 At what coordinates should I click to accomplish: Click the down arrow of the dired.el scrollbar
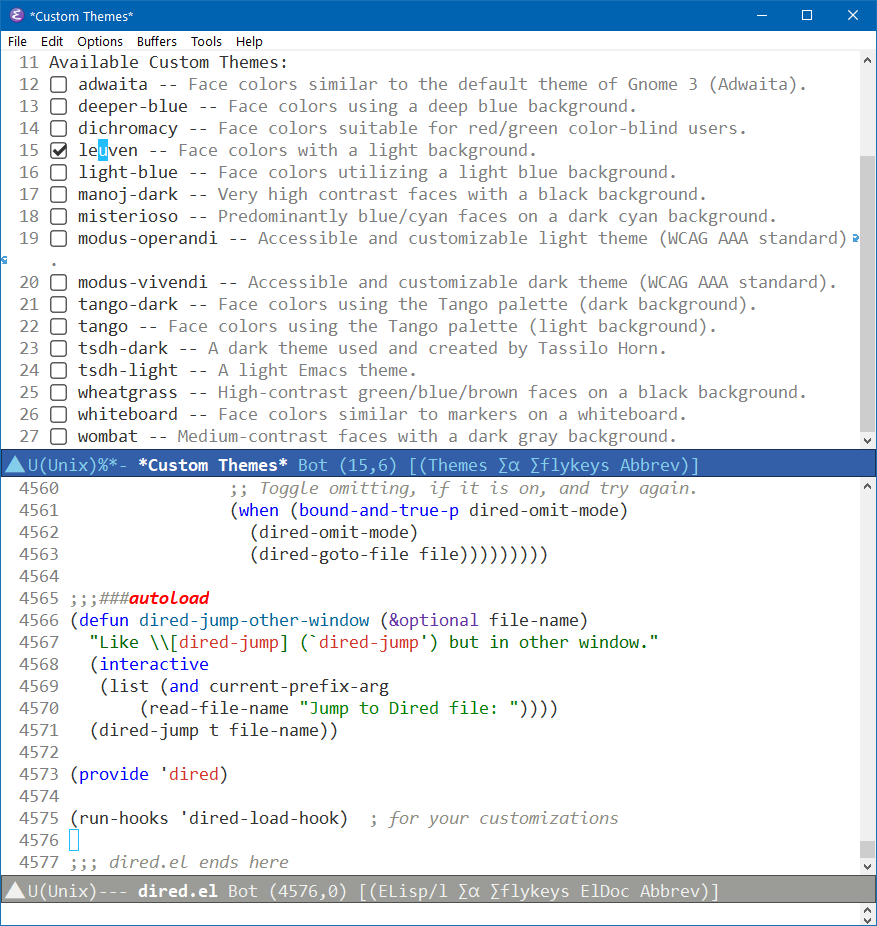(867, 867)
